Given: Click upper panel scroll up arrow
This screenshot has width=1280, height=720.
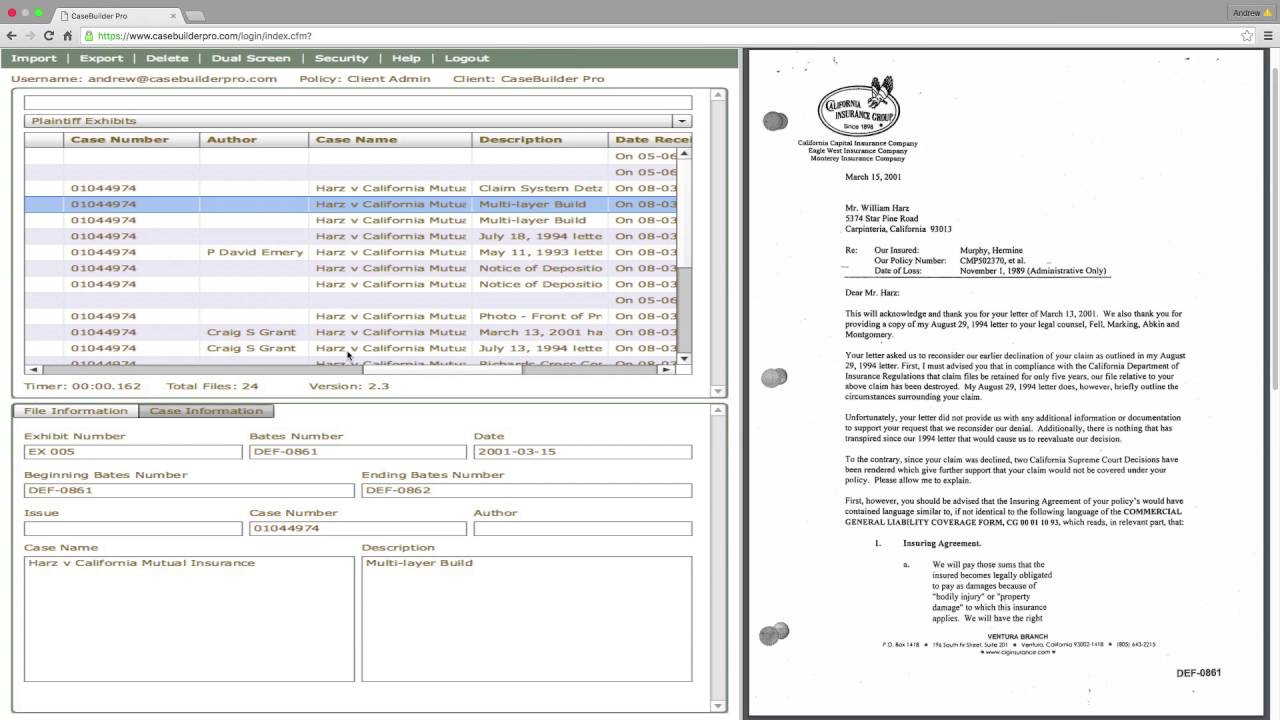Looking at the screenshot, I should pyautogui.click(x=719, y=95).
